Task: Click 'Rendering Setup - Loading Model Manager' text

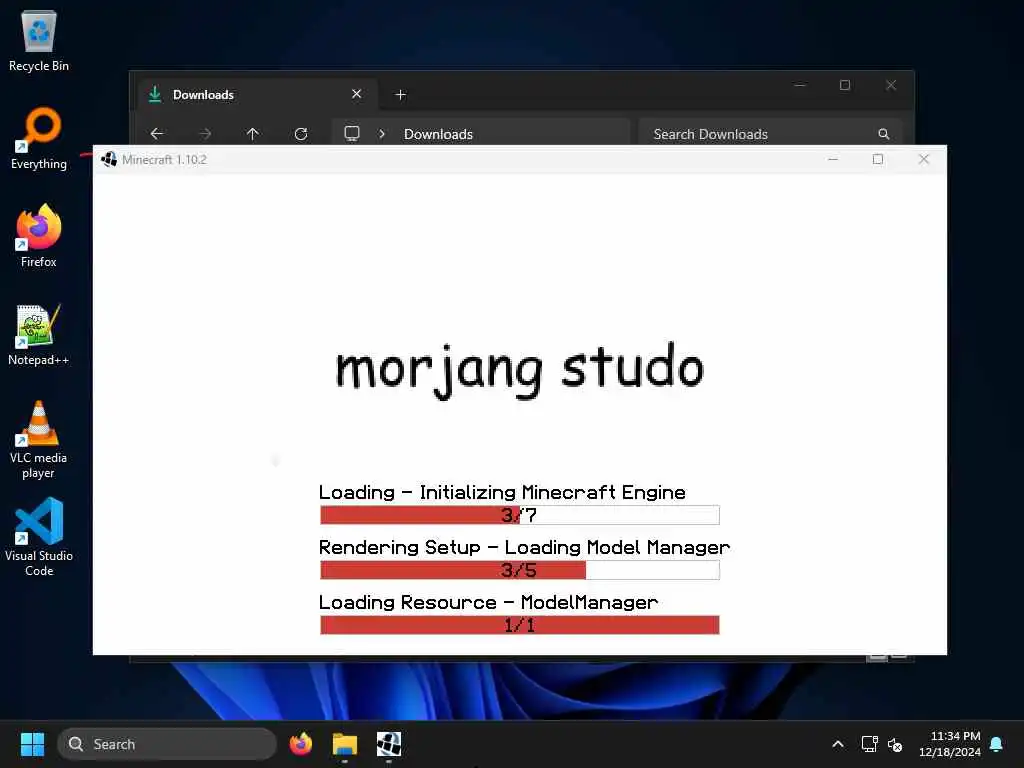Action: [524, 547]
